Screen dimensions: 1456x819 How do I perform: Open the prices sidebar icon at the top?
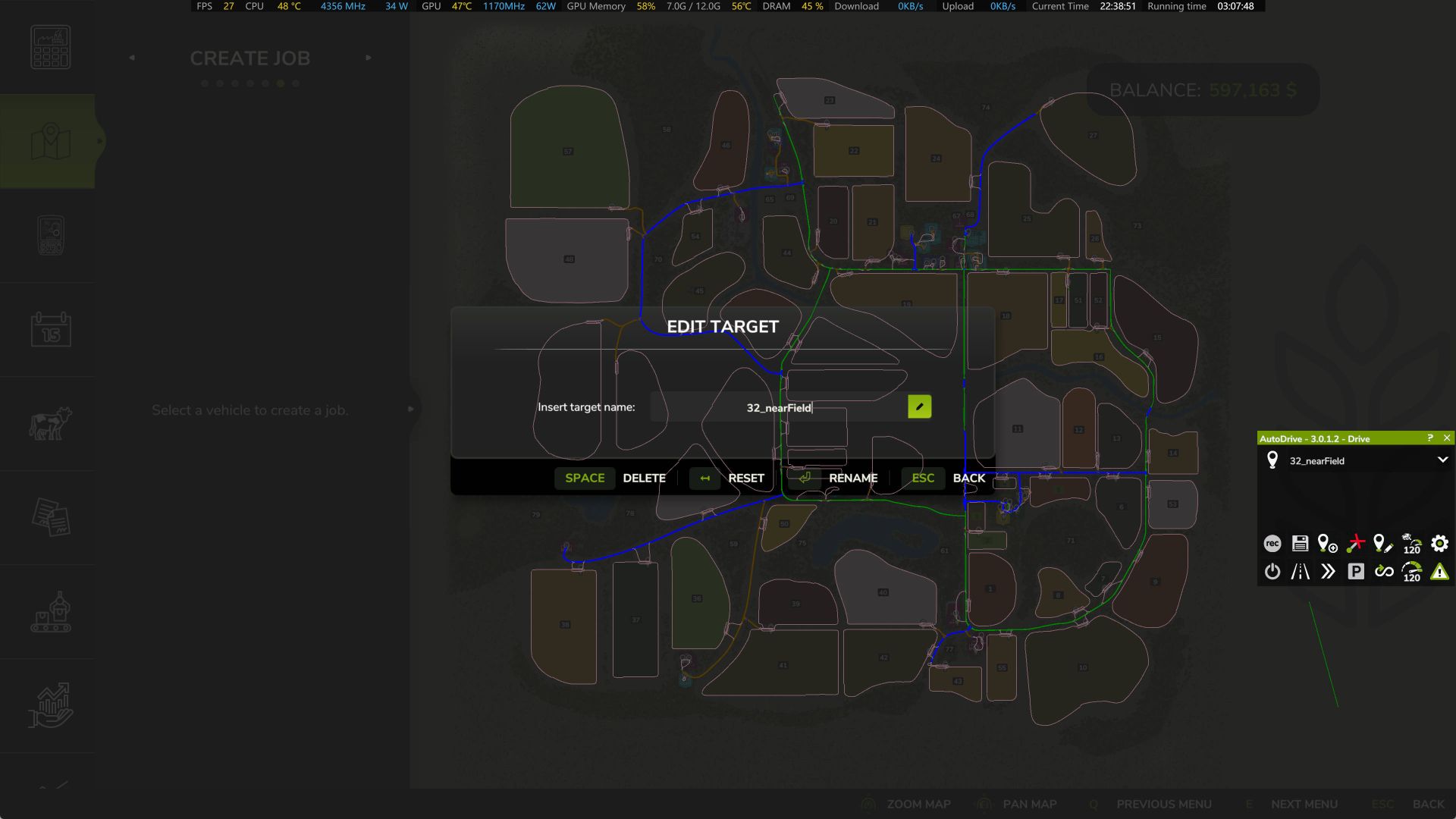click(x=50, y=47)
